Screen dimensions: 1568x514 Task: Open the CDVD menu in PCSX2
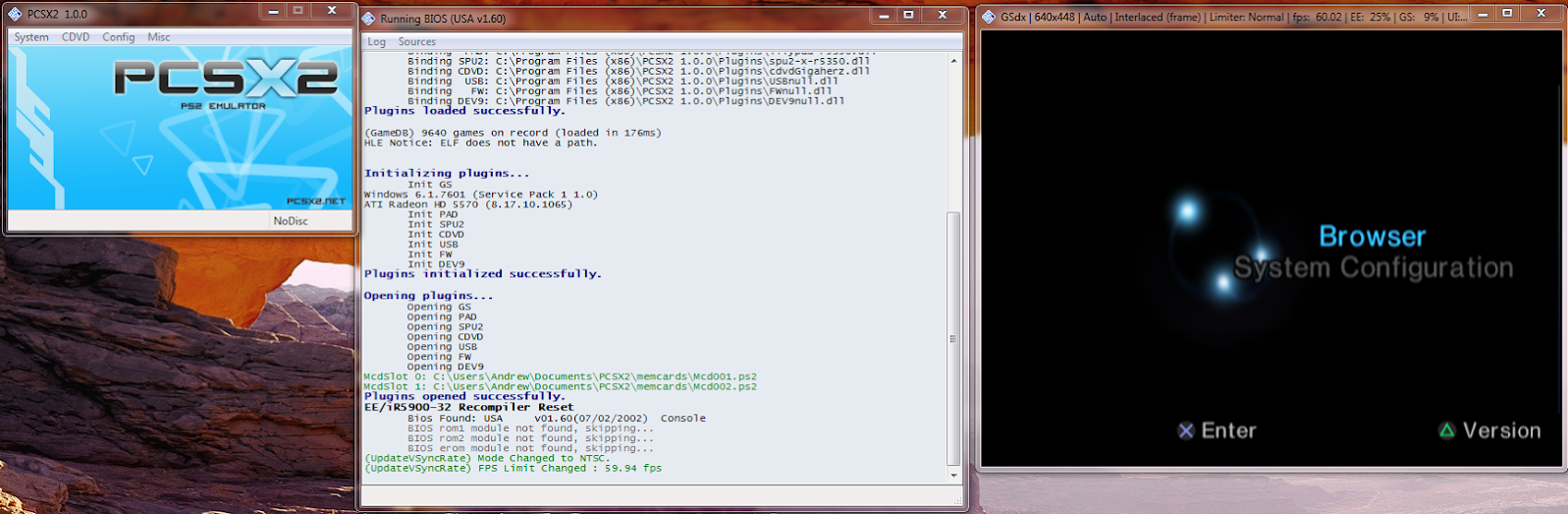76,37
